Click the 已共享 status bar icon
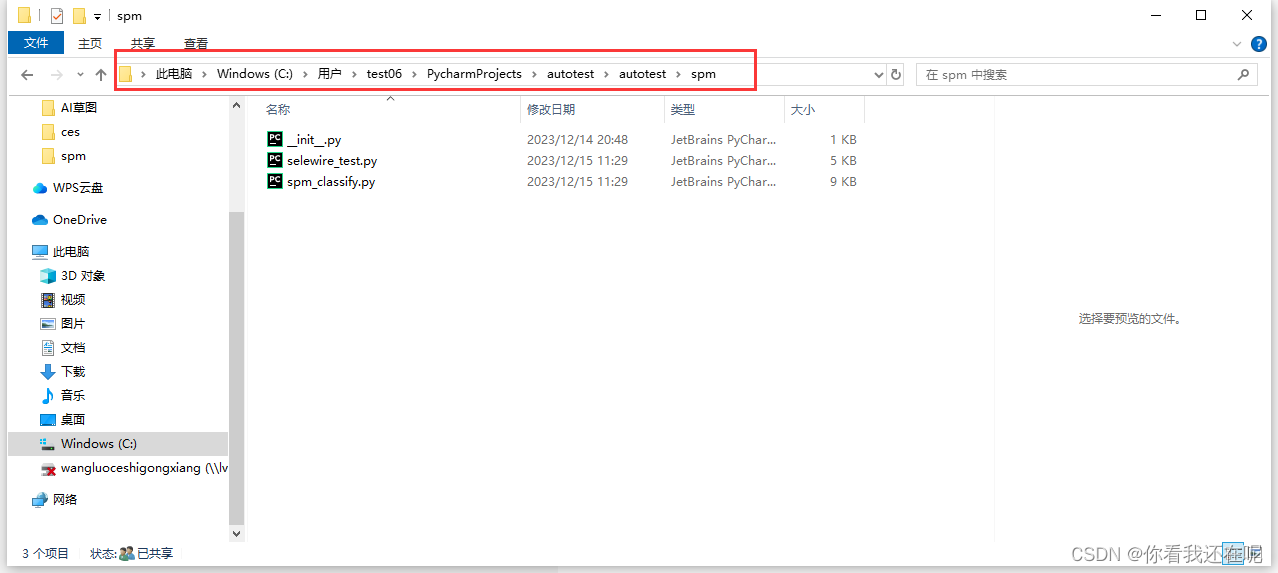Screen dimensions: 1278x573 127,553
